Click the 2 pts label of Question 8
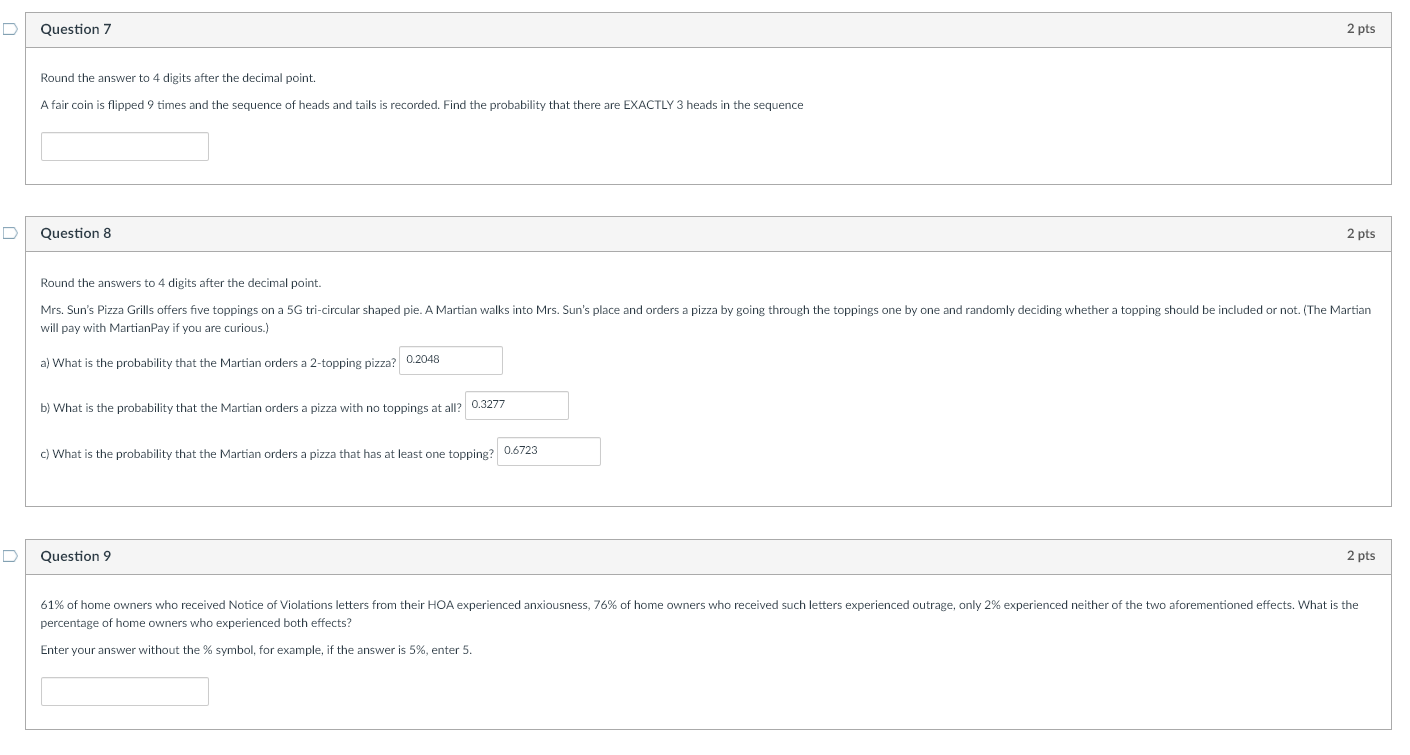 (1360, 233)
